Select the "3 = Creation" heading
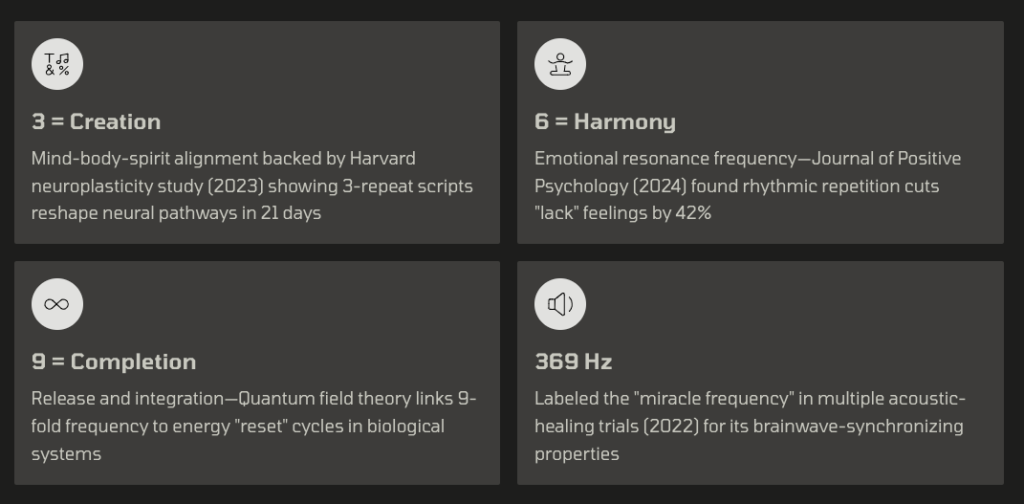The width and height of the screenshot is (1024, 504). (x=96, y=122)
